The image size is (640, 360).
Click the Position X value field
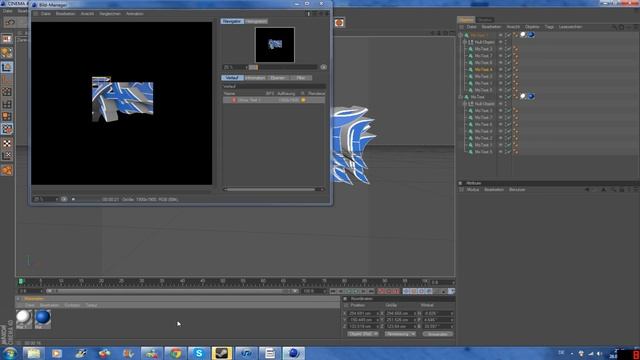(x=362, y=313)
